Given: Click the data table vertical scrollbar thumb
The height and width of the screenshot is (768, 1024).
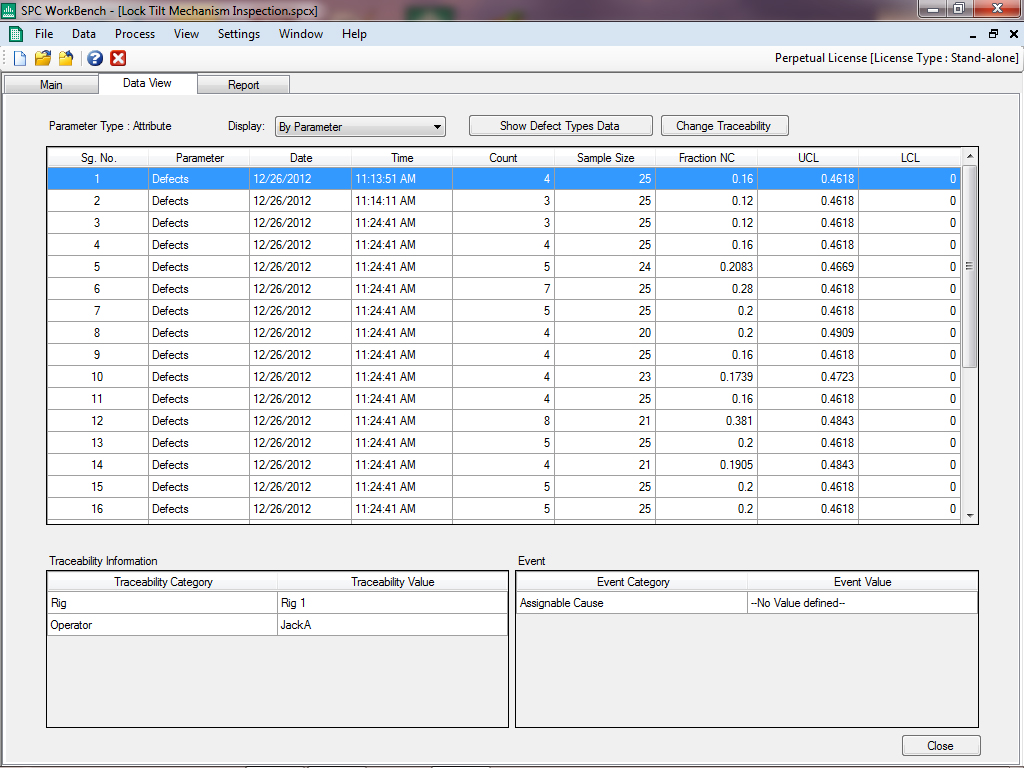Looking at the screenshot, I should (970, 266).
